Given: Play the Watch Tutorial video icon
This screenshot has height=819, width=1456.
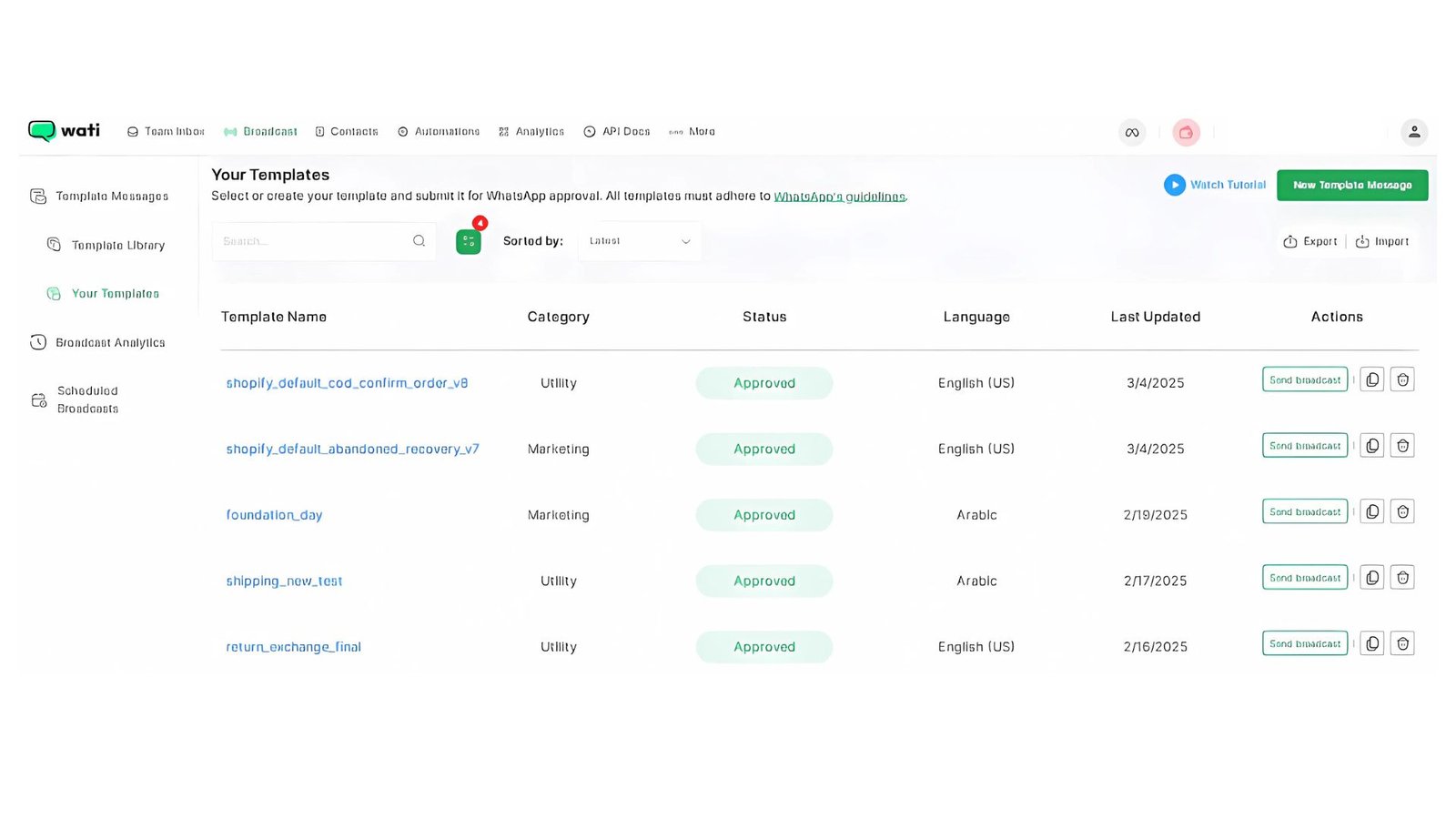Looking at the screenshot, I should coord(1175,185).
